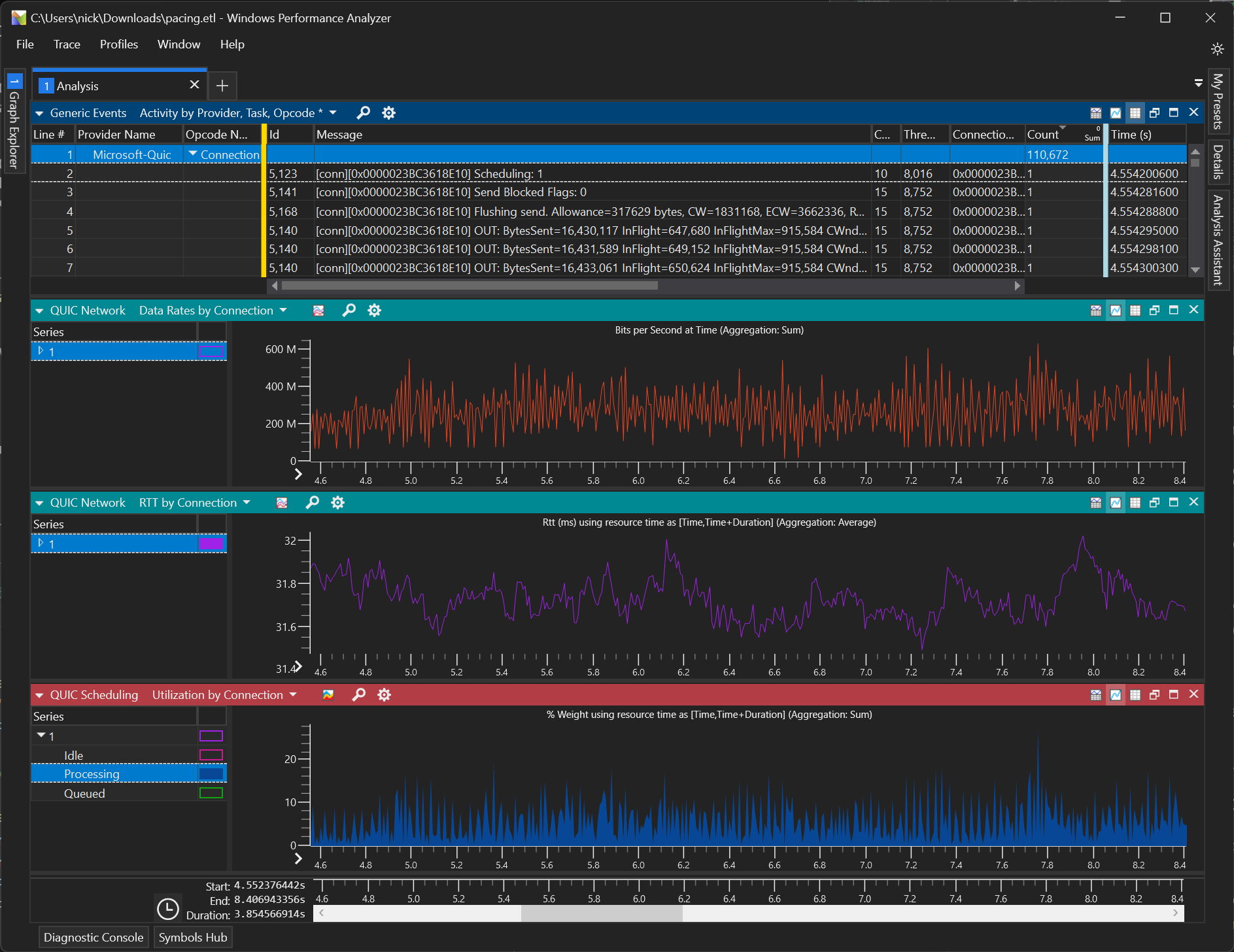Open settings gear in Data Rates panel

(x=374, y=310)
